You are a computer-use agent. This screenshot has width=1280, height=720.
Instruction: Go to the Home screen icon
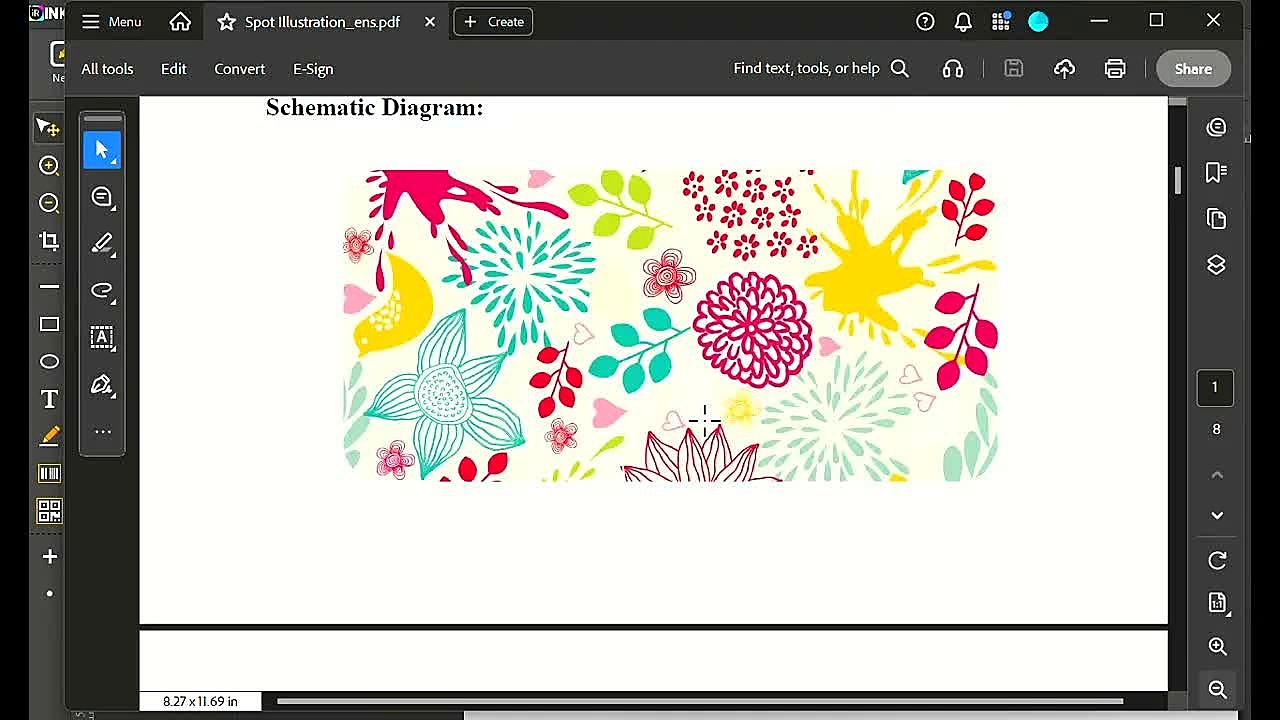point(180,21)
